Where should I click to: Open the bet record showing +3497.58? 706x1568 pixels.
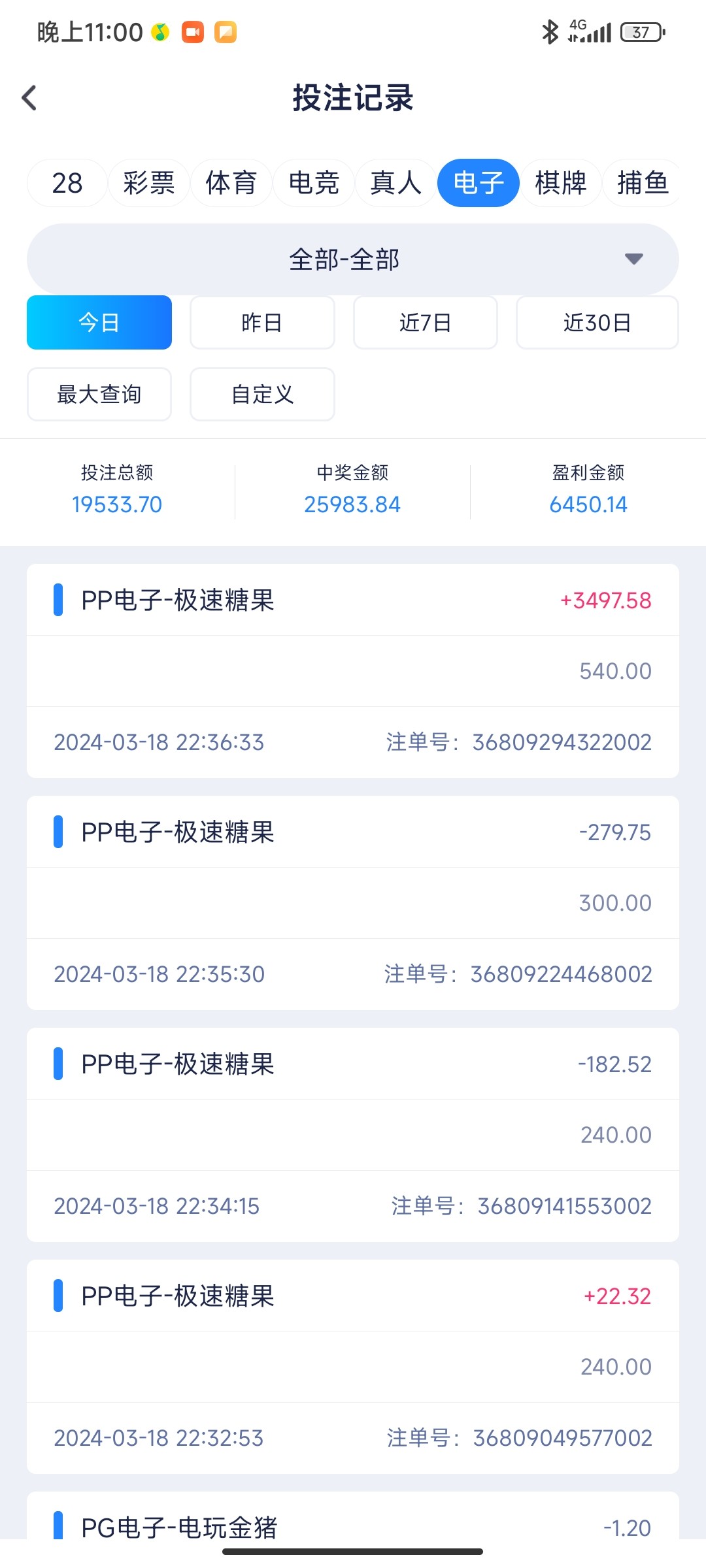point(352,670)
